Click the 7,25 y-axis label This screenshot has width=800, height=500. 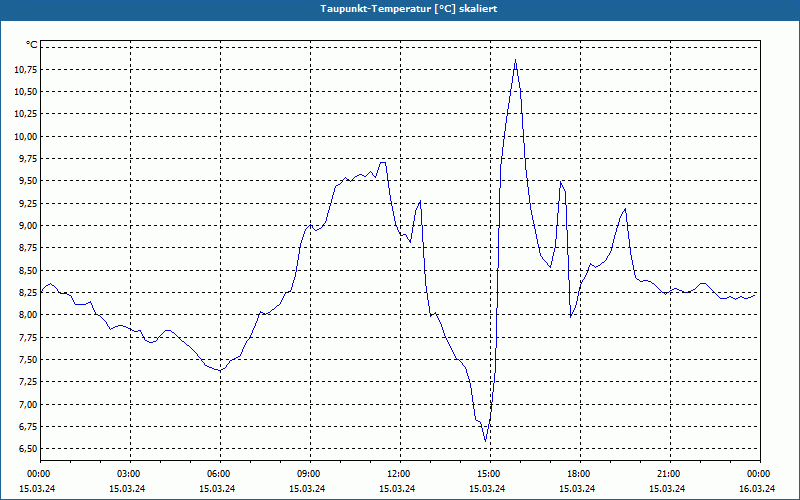click(x=27, y=382)
